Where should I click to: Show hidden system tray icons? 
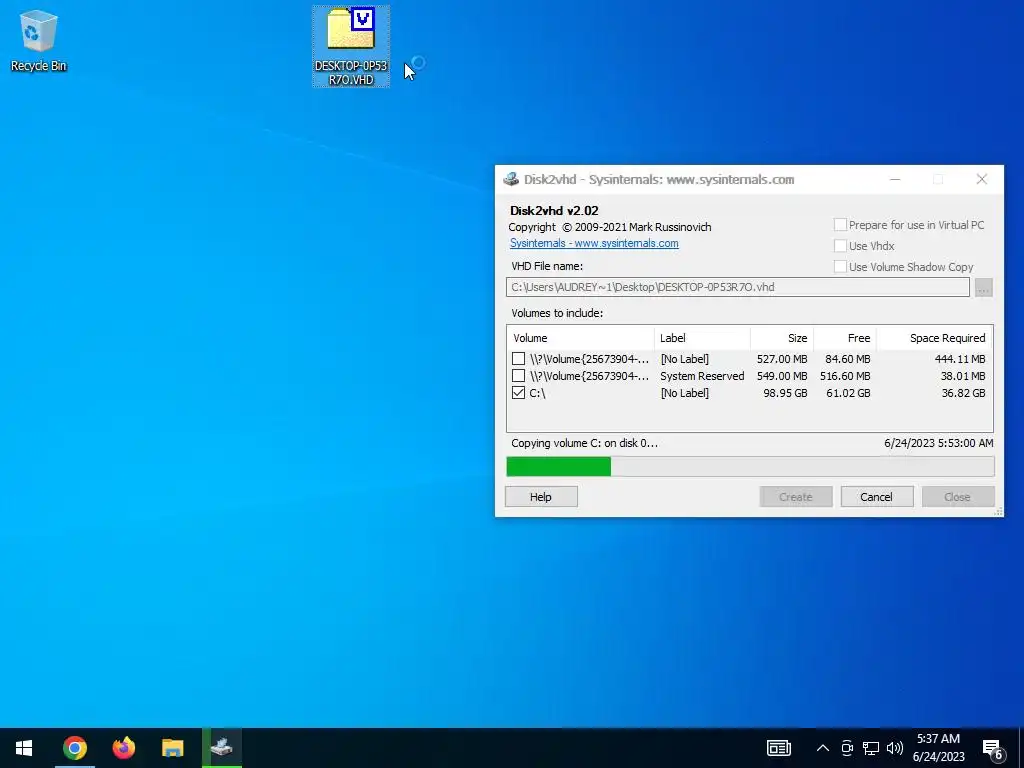(823, 748)
